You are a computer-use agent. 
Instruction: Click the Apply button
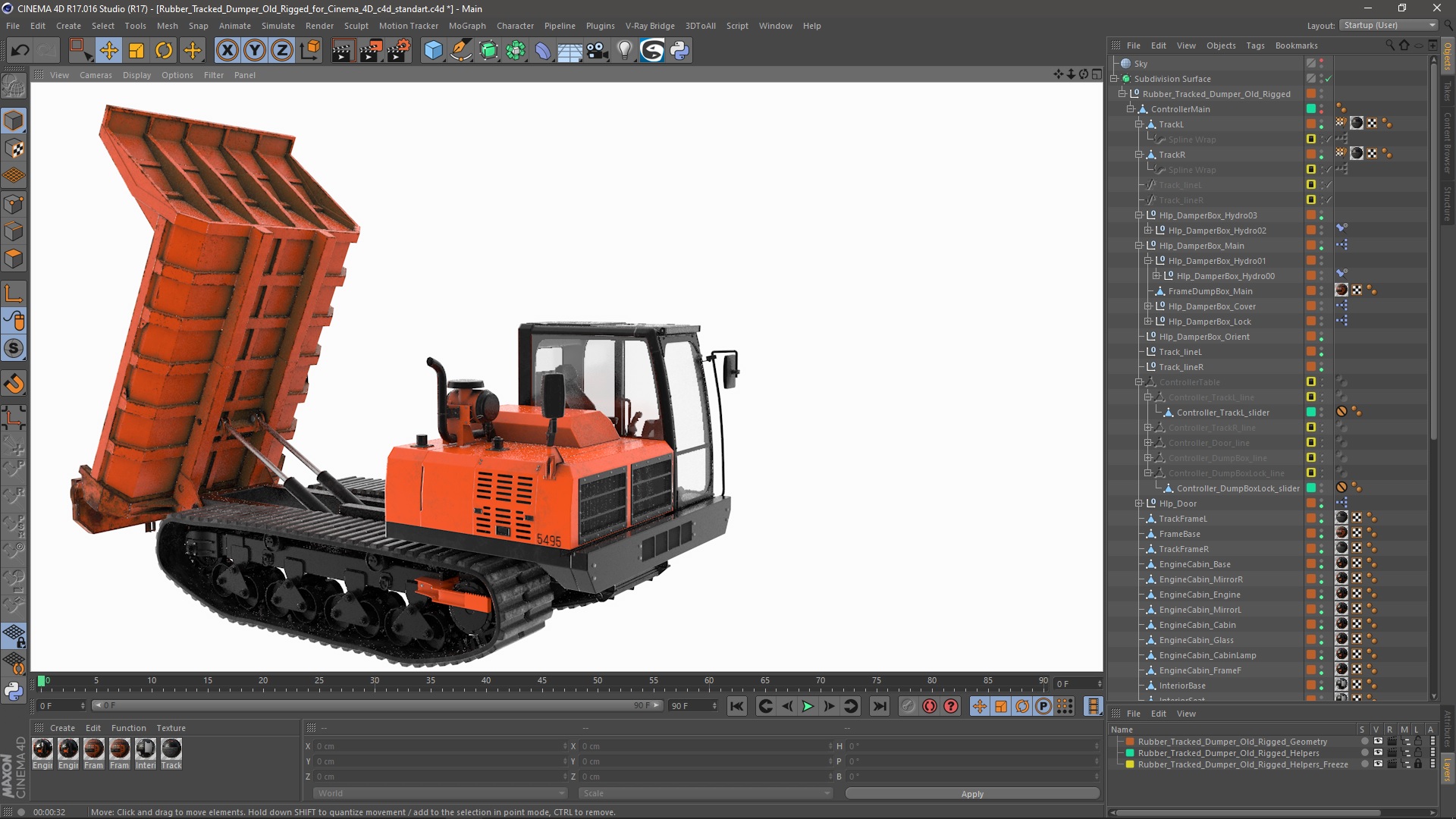coord(971,793)
